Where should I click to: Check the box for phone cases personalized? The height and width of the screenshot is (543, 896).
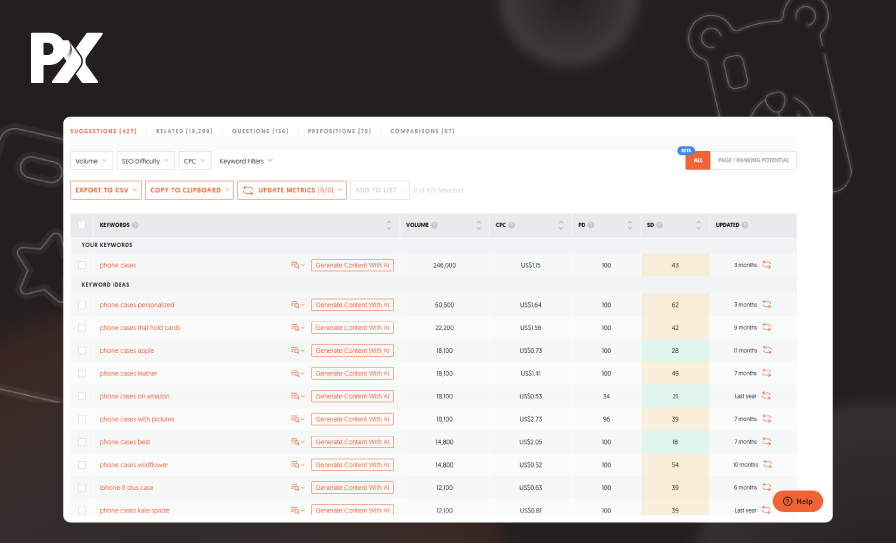pos(82,305)
